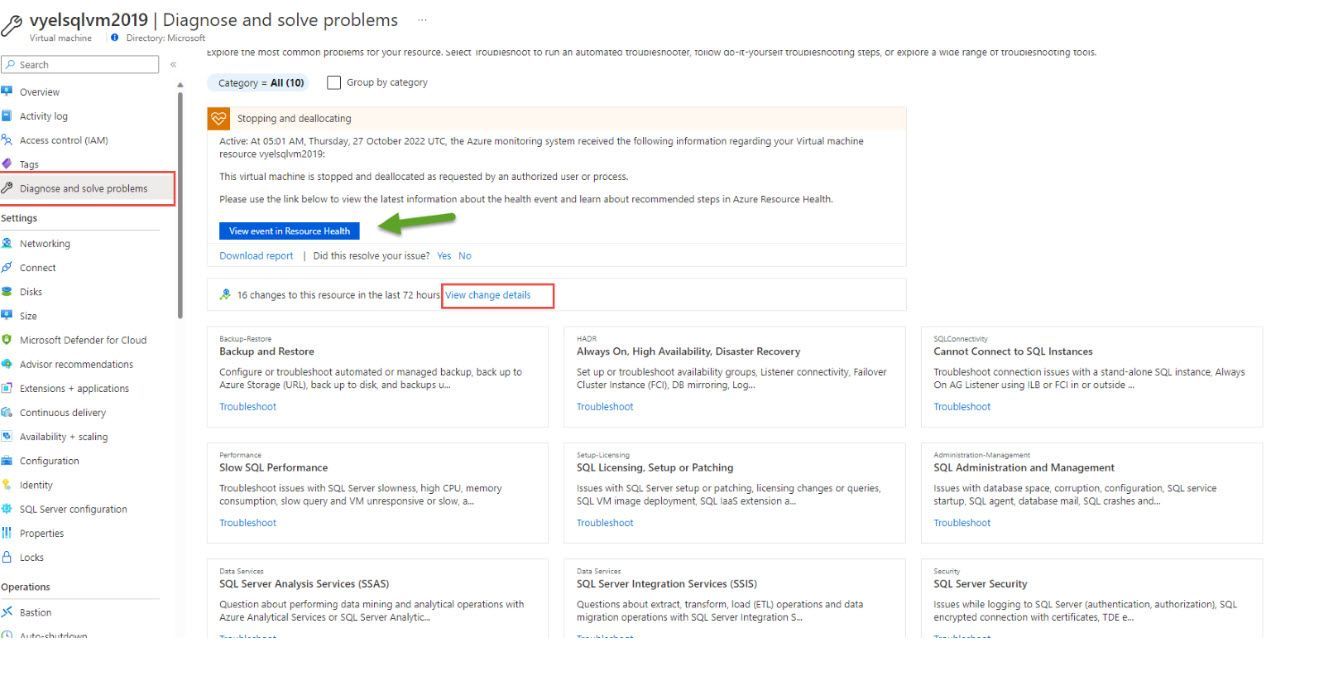This screenshot has height=687, width=1339.
Task: Click the Networking icon in sidebar
Action: pyautogui.click(x=8, y=243)
